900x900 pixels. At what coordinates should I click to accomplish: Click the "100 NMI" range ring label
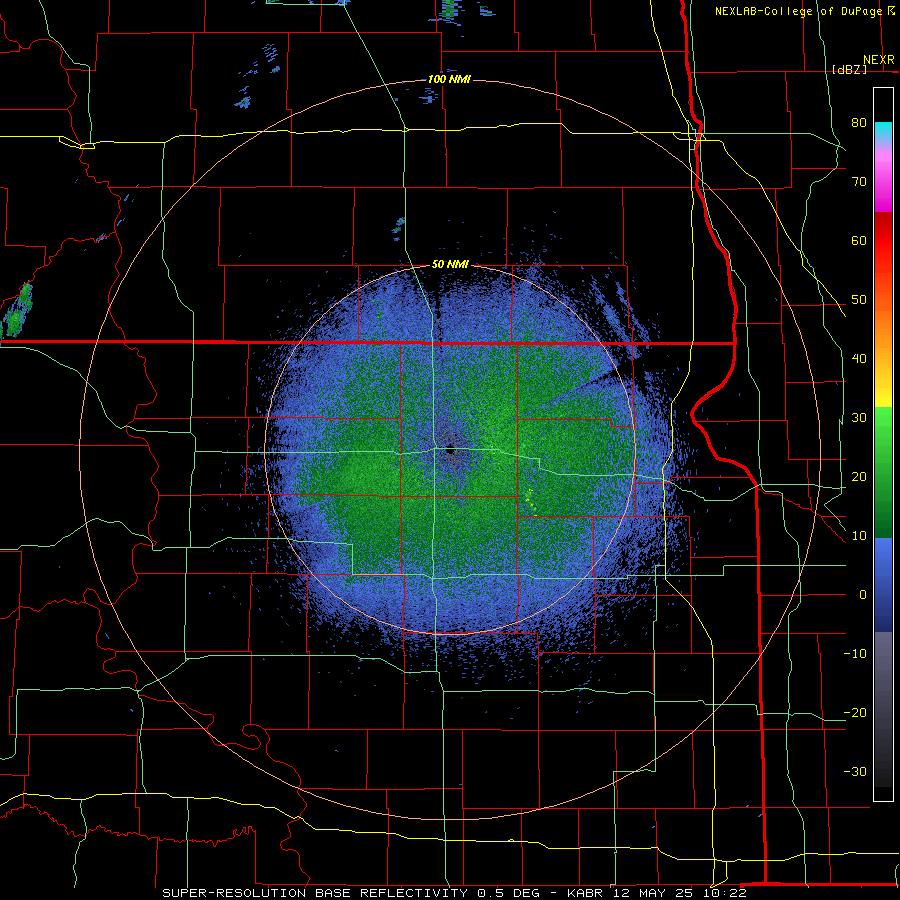pyautogui.click(x=449, y=79)
